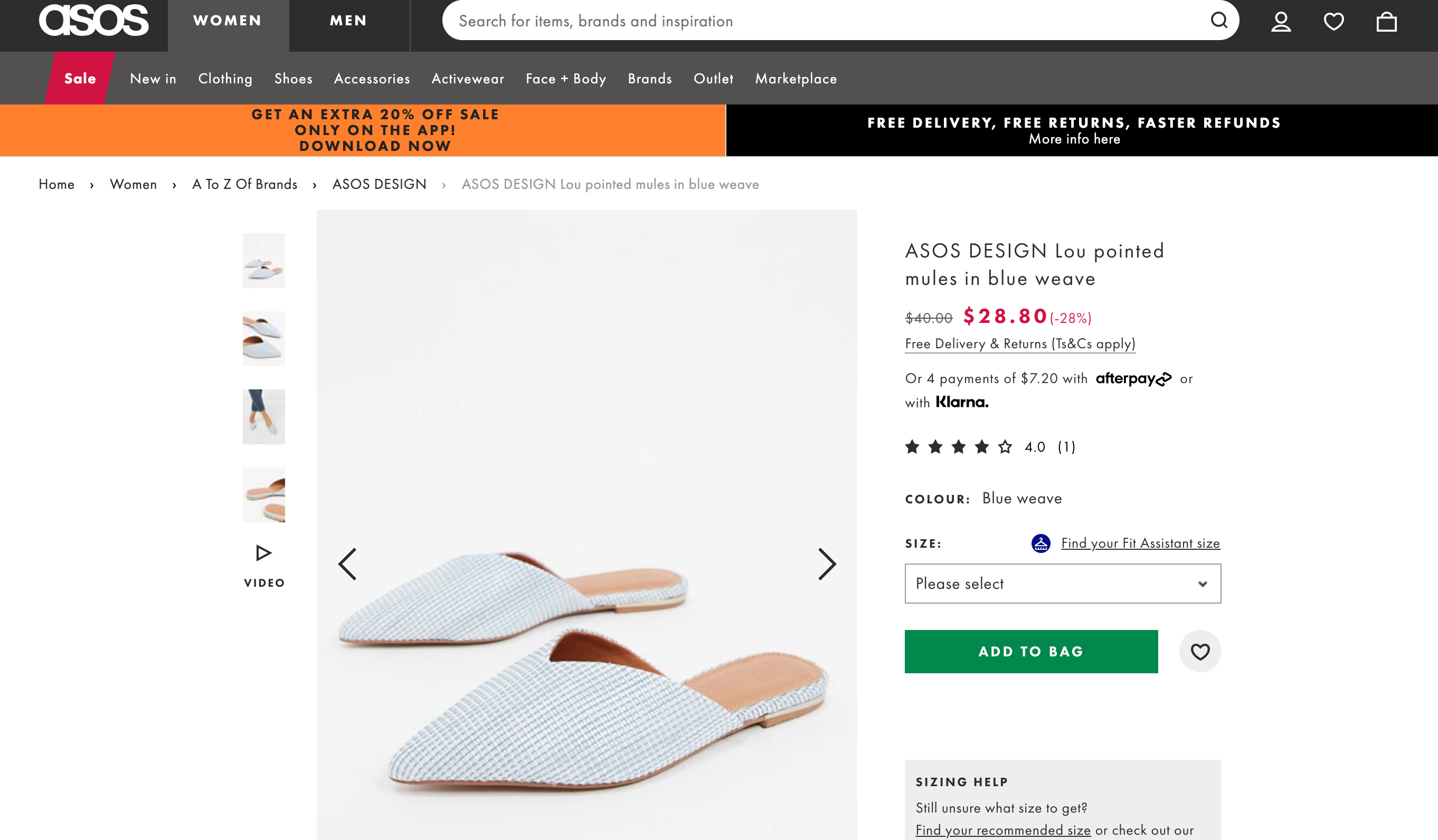Select the model-wearing-shoes thumbnail
1438x840 pixels.
pyautogui.click(x=263, y=417)
